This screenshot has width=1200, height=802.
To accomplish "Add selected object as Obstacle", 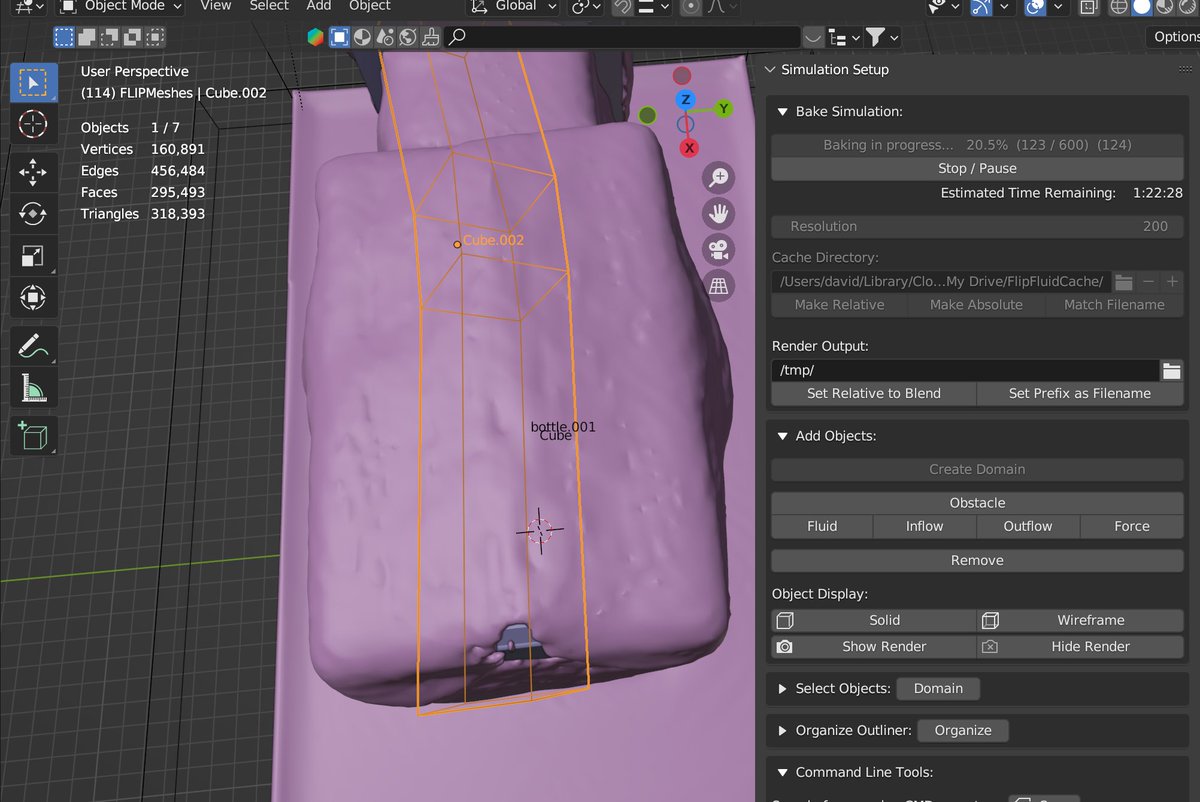I will (x=977, y=503).
